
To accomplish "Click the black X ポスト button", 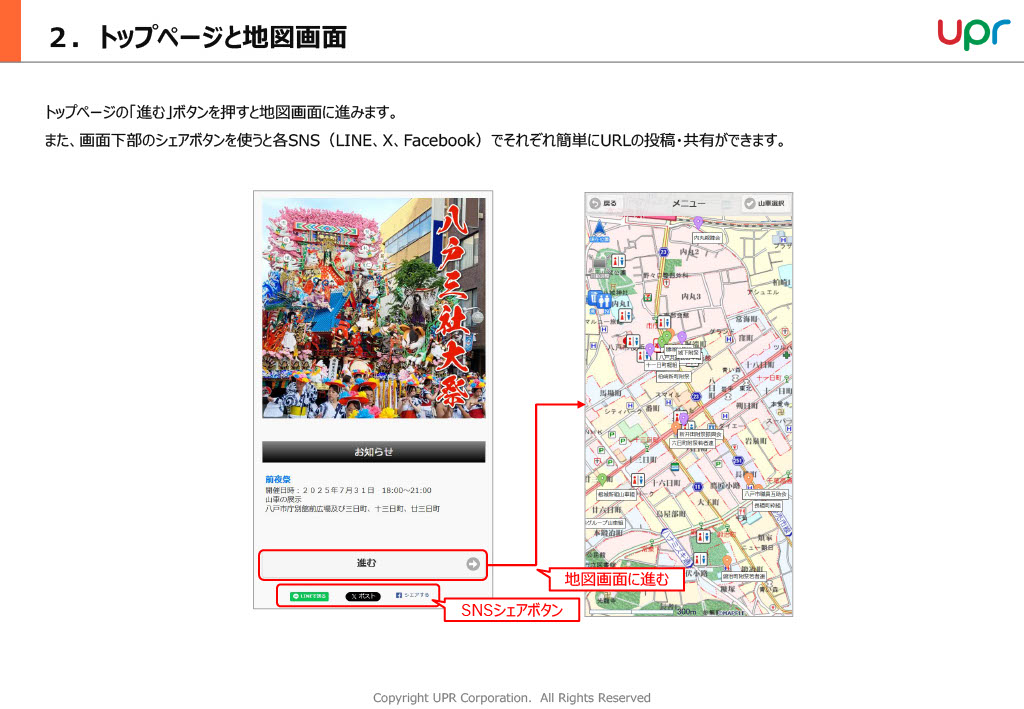I will [x=363, y=596].
